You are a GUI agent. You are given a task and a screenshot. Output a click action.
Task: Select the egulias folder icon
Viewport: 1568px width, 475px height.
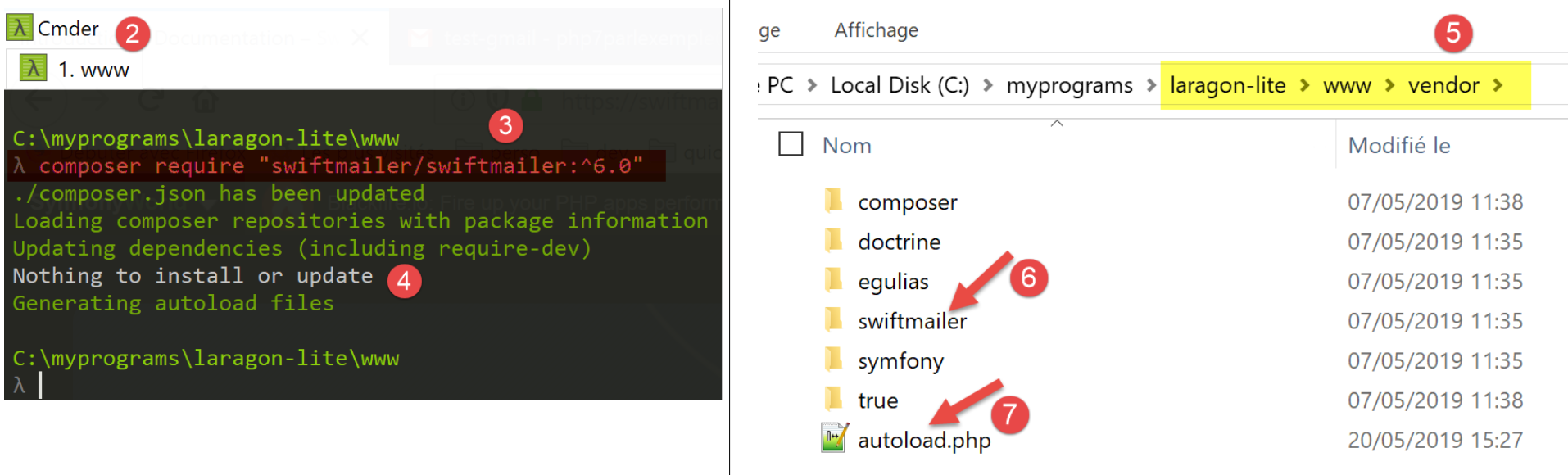pos(833,281)
